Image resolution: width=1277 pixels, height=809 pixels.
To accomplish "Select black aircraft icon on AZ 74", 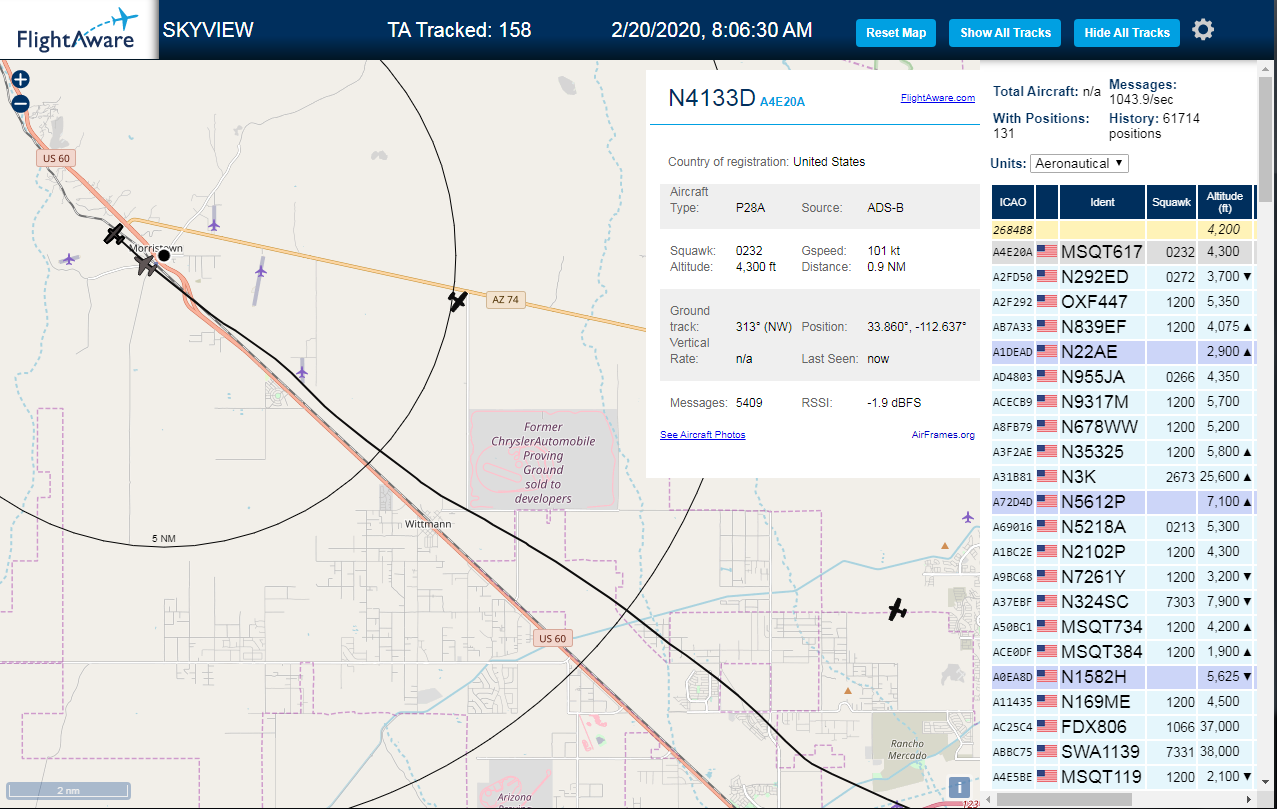I will (x=458, y=300).
